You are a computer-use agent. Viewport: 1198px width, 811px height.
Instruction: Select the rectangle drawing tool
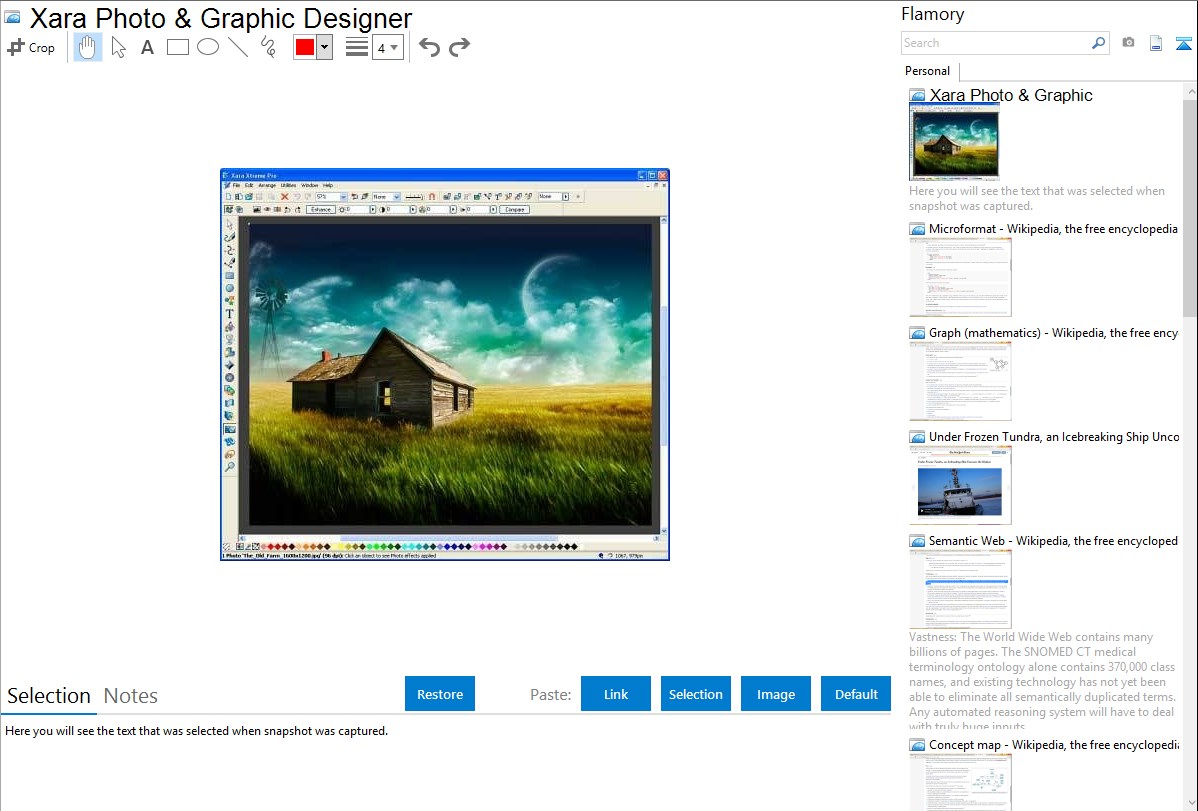[x=177, y=47]
